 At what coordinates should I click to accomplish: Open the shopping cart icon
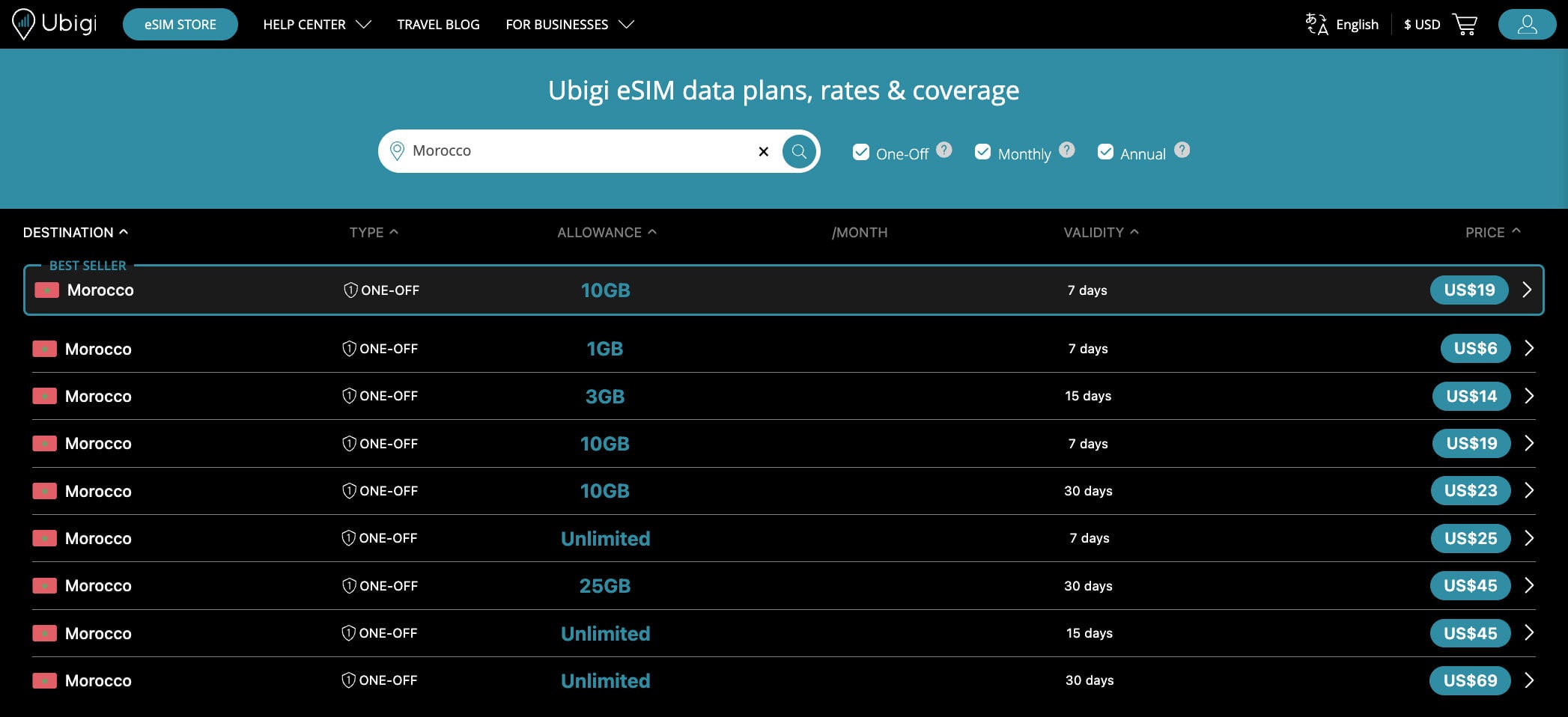(x=1465, y=24)
